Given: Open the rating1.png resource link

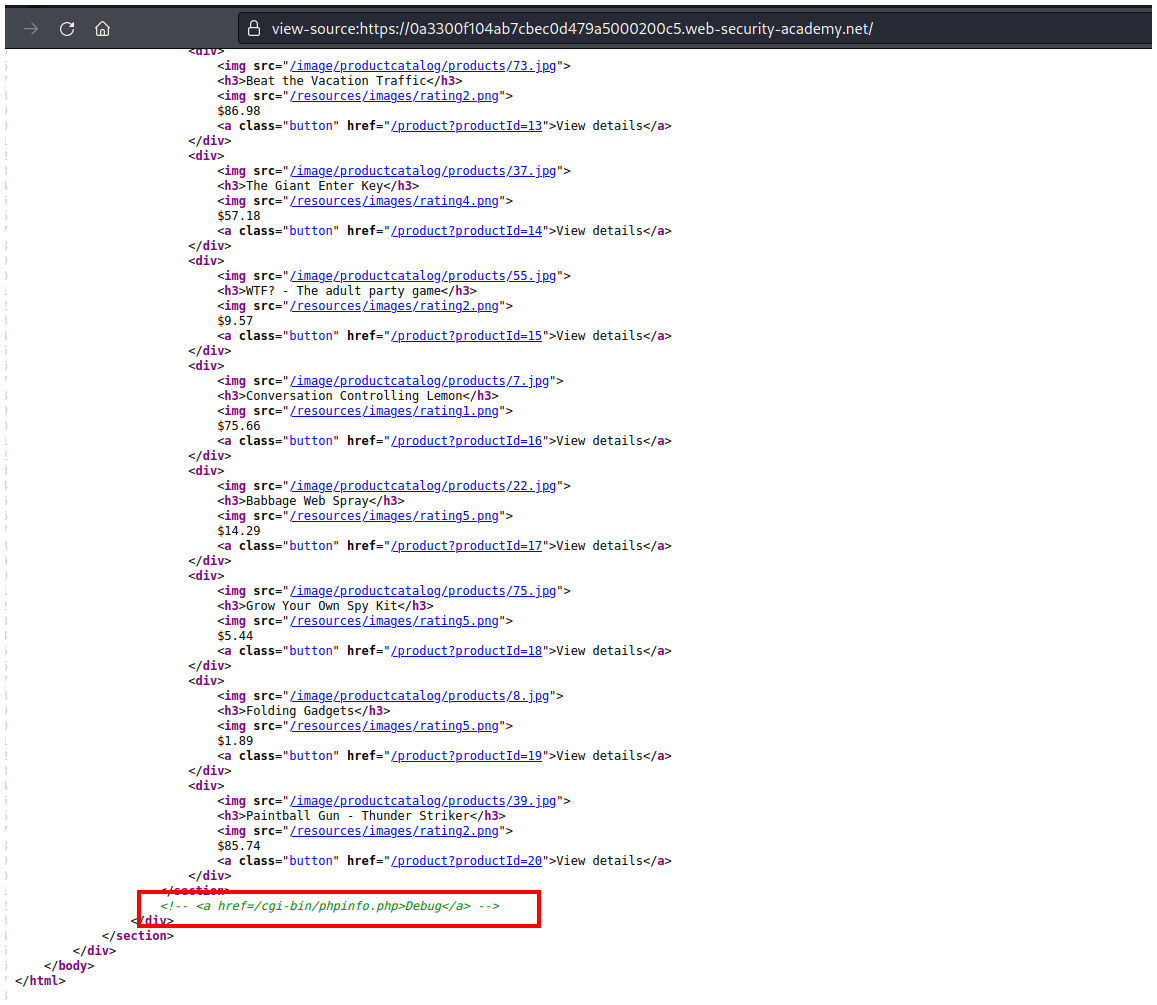Looking at the screenshot, I should (x=397, y=411).
